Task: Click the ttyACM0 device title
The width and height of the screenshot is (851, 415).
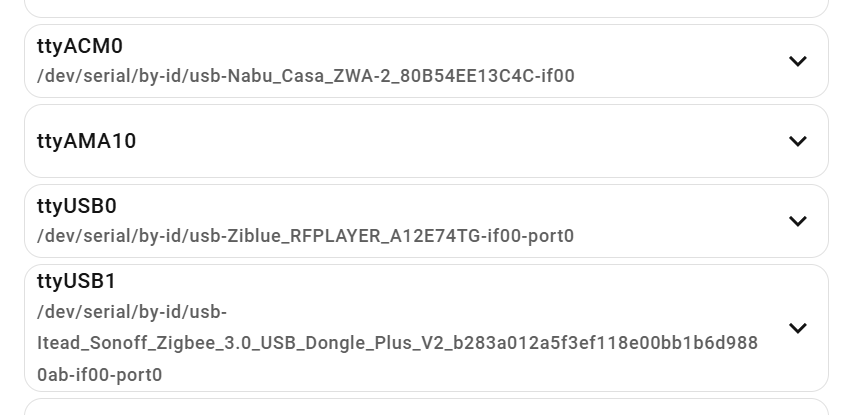Action: pos(80,46)
